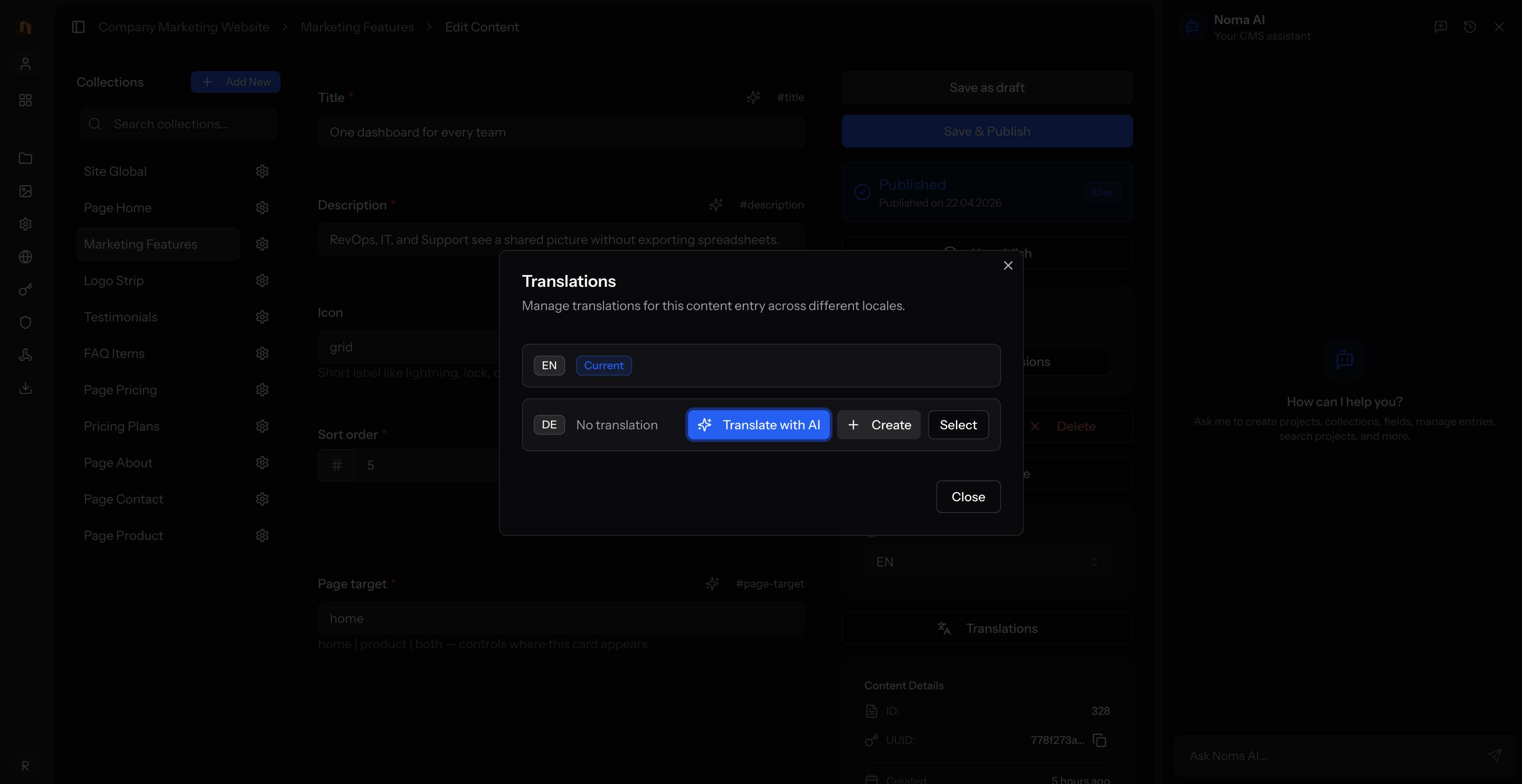This screenshot has height=784, width=1522.
Task: Open settings gear for Site Global collection
Action: pyautogui.click(x=262, y=171)
